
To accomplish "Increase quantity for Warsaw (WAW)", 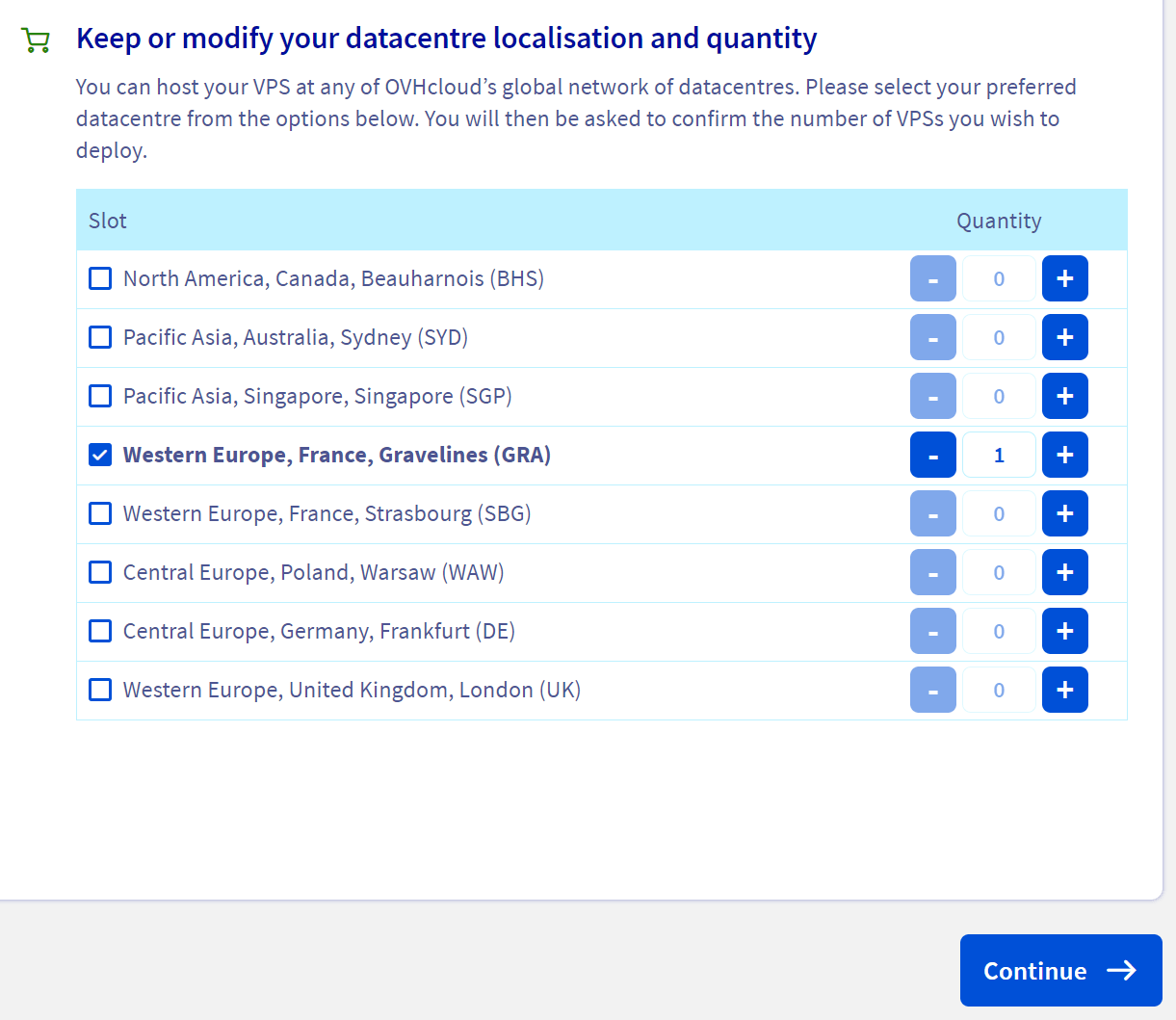I will [1065, 572].
